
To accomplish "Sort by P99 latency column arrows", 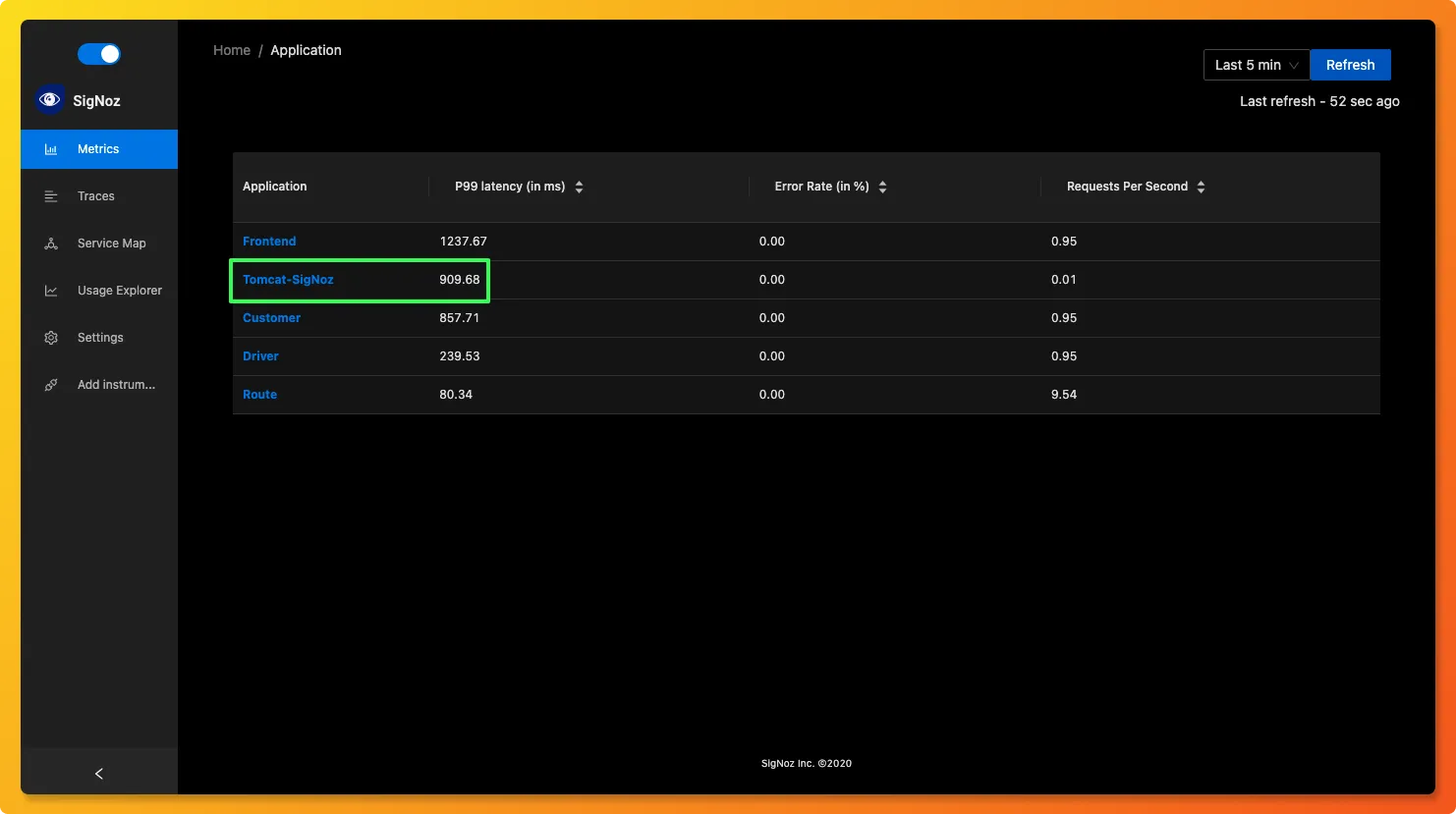I will (579, 187).
